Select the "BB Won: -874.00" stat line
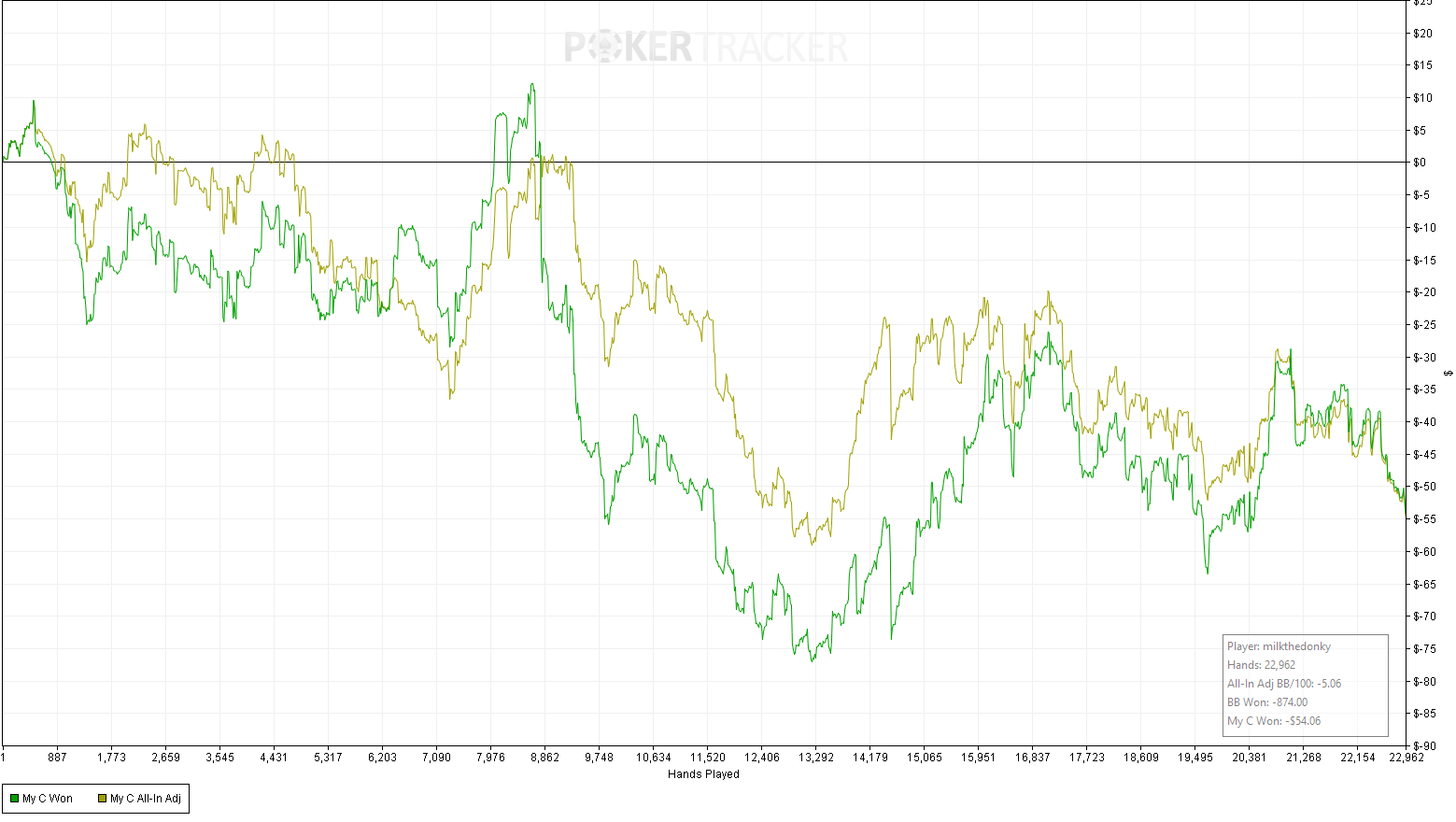The image size is (1456, 822). (x=1267, y=702)
